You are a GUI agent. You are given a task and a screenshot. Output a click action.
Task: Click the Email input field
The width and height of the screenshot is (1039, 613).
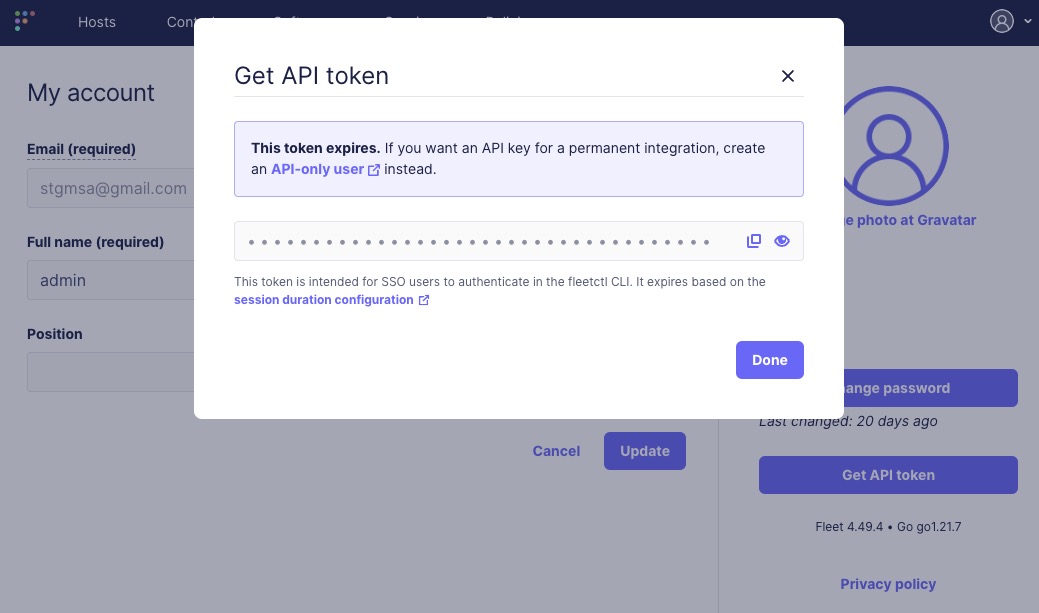pos(112,188)
